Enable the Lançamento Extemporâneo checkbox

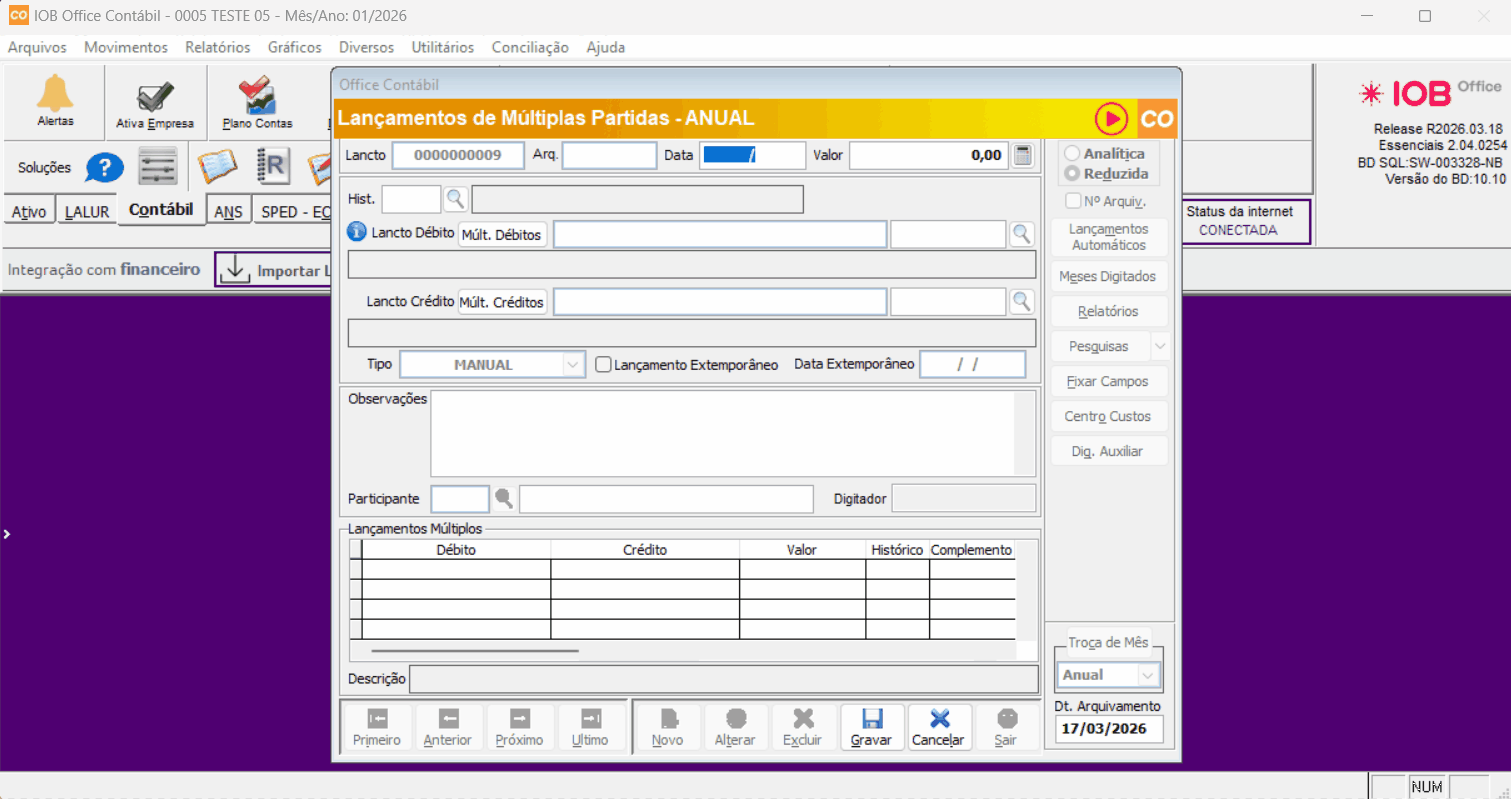coord(603,365)
